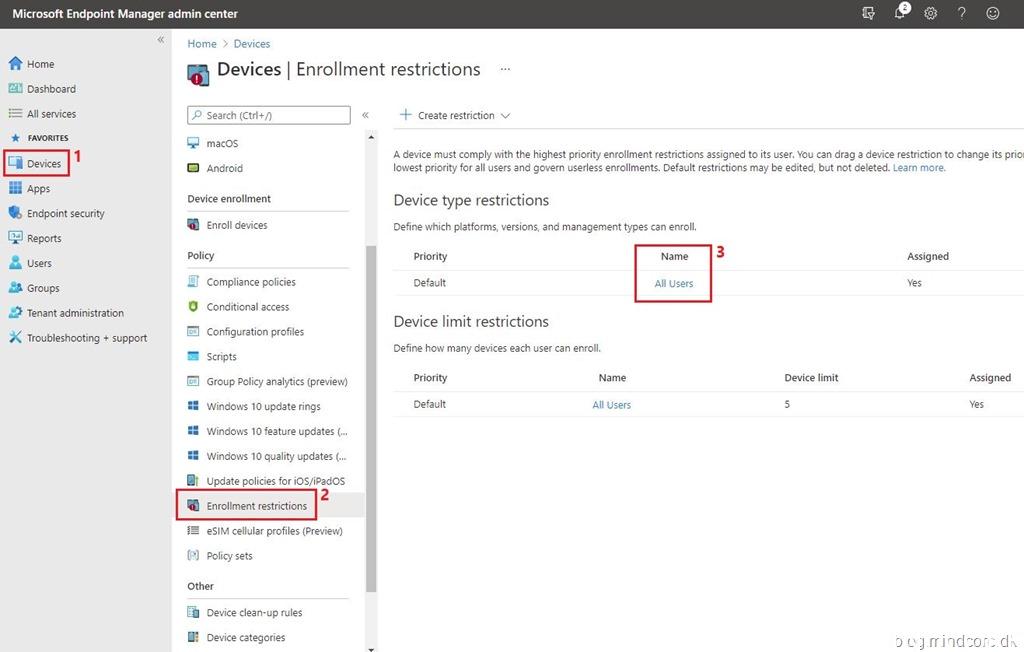Collapse the Devices submenu panel
This screenshot has height=652, width=1024.
tap(365, 115)
